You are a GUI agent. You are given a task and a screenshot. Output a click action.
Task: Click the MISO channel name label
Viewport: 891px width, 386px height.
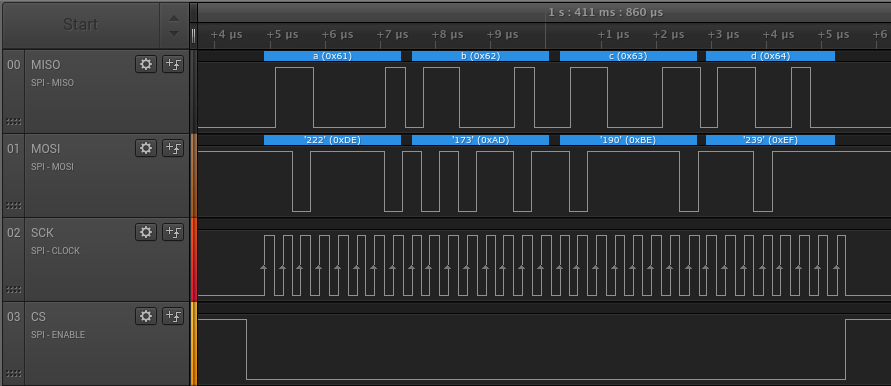pos(45,65)
